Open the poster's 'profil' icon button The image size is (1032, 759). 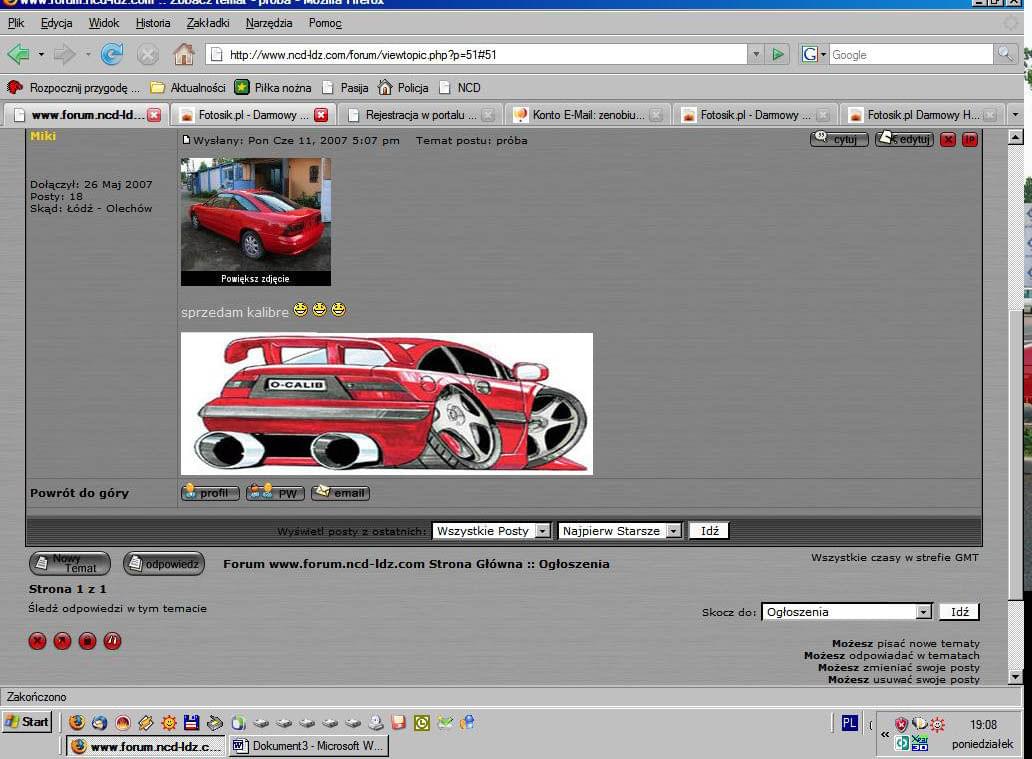(210, 493)
